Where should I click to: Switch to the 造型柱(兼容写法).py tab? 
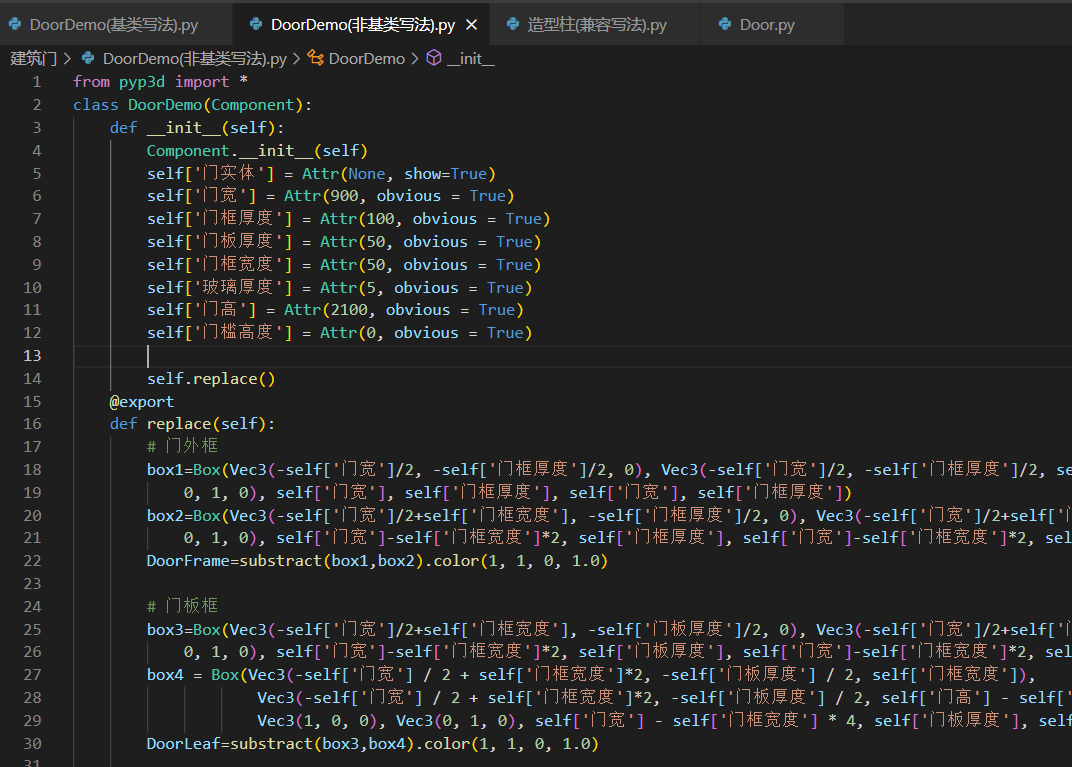[596, 25]
